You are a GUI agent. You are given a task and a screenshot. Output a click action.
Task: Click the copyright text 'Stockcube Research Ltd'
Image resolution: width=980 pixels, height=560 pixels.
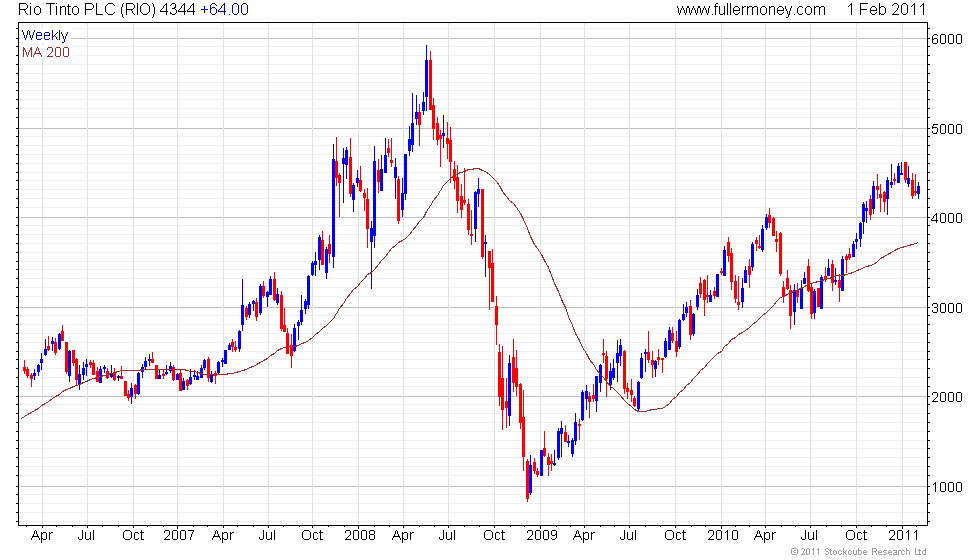(x=875, y=552)
